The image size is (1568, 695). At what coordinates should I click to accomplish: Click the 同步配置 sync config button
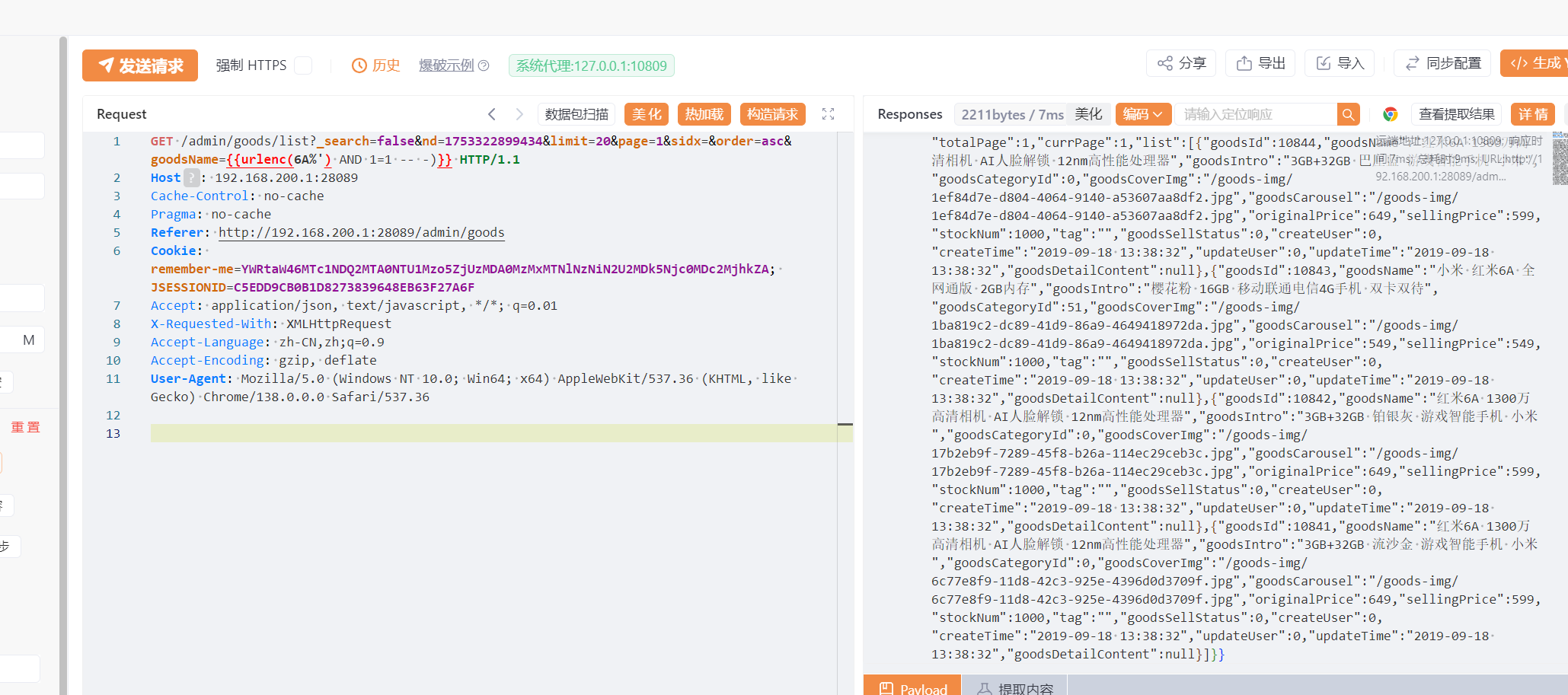1442,63
